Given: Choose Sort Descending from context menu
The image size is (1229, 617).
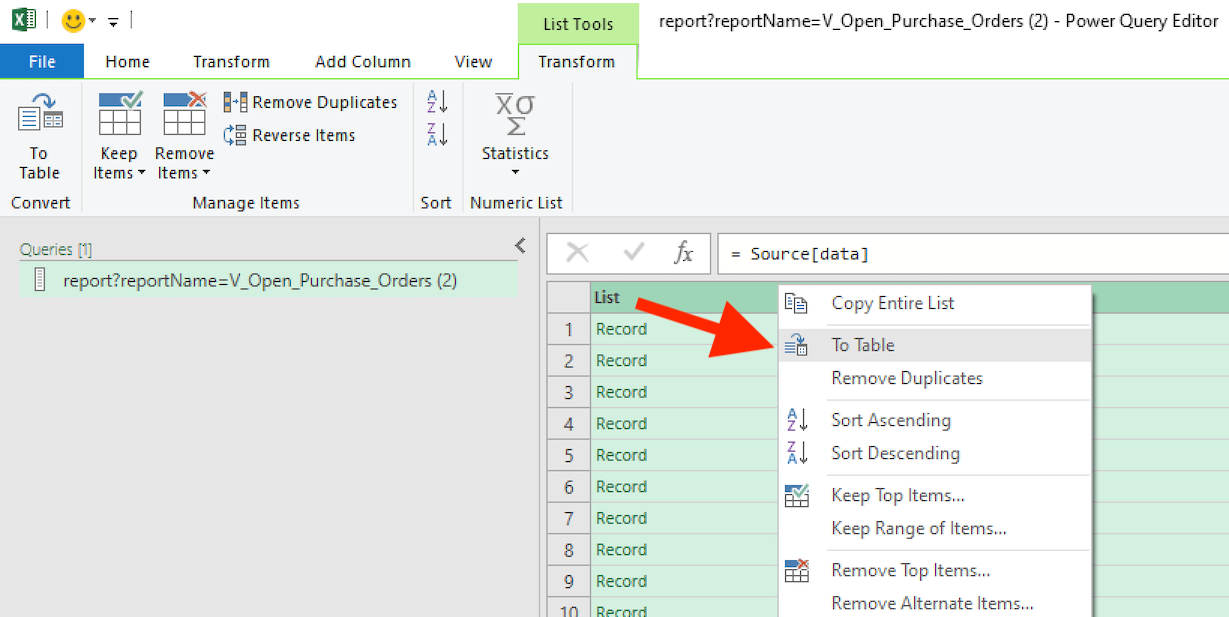Looking at the screenshot, I should [x=896, y=453].
